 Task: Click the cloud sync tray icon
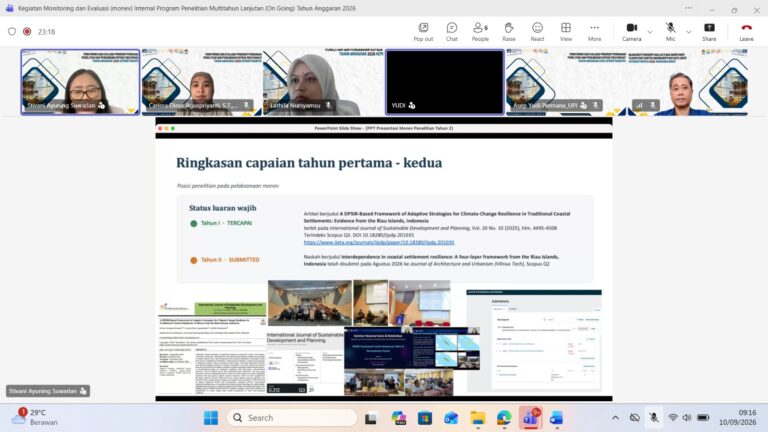tap(635, 418)
